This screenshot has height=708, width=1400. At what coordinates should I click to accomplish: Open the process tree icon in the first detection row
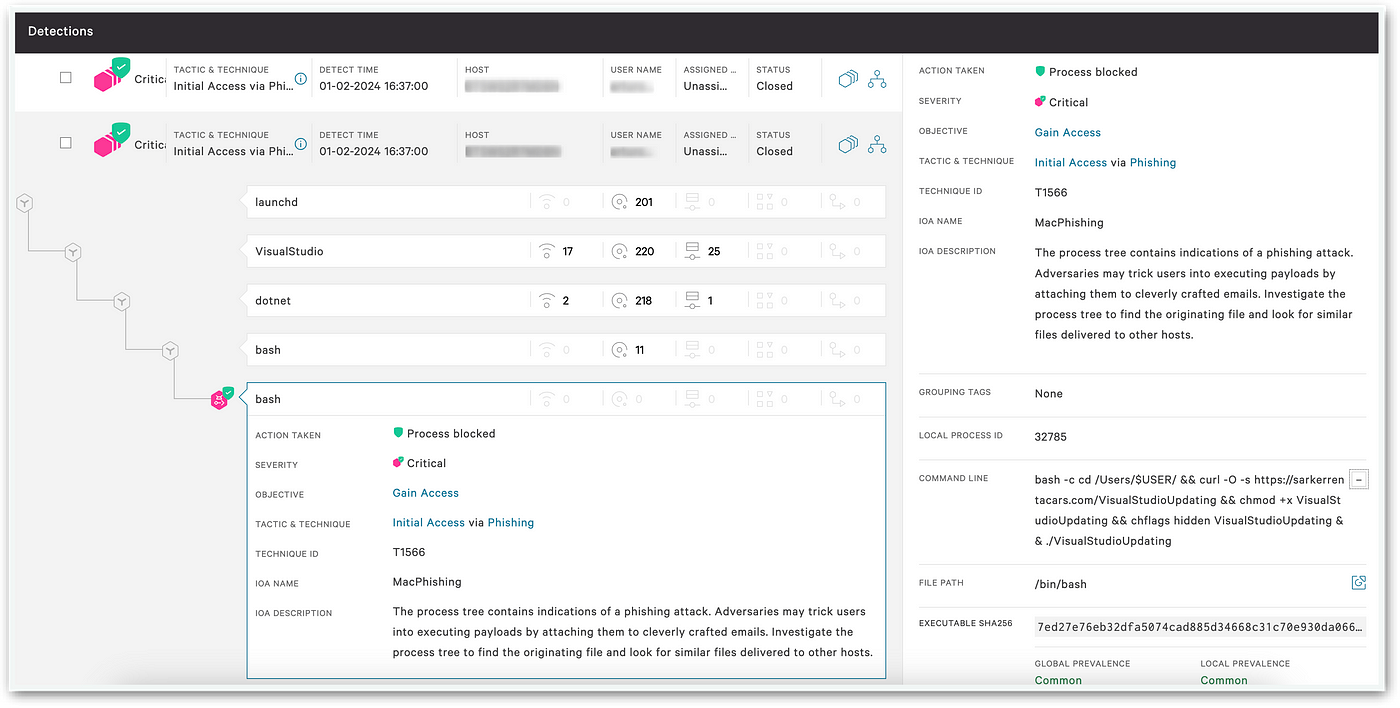coord(877,79)
